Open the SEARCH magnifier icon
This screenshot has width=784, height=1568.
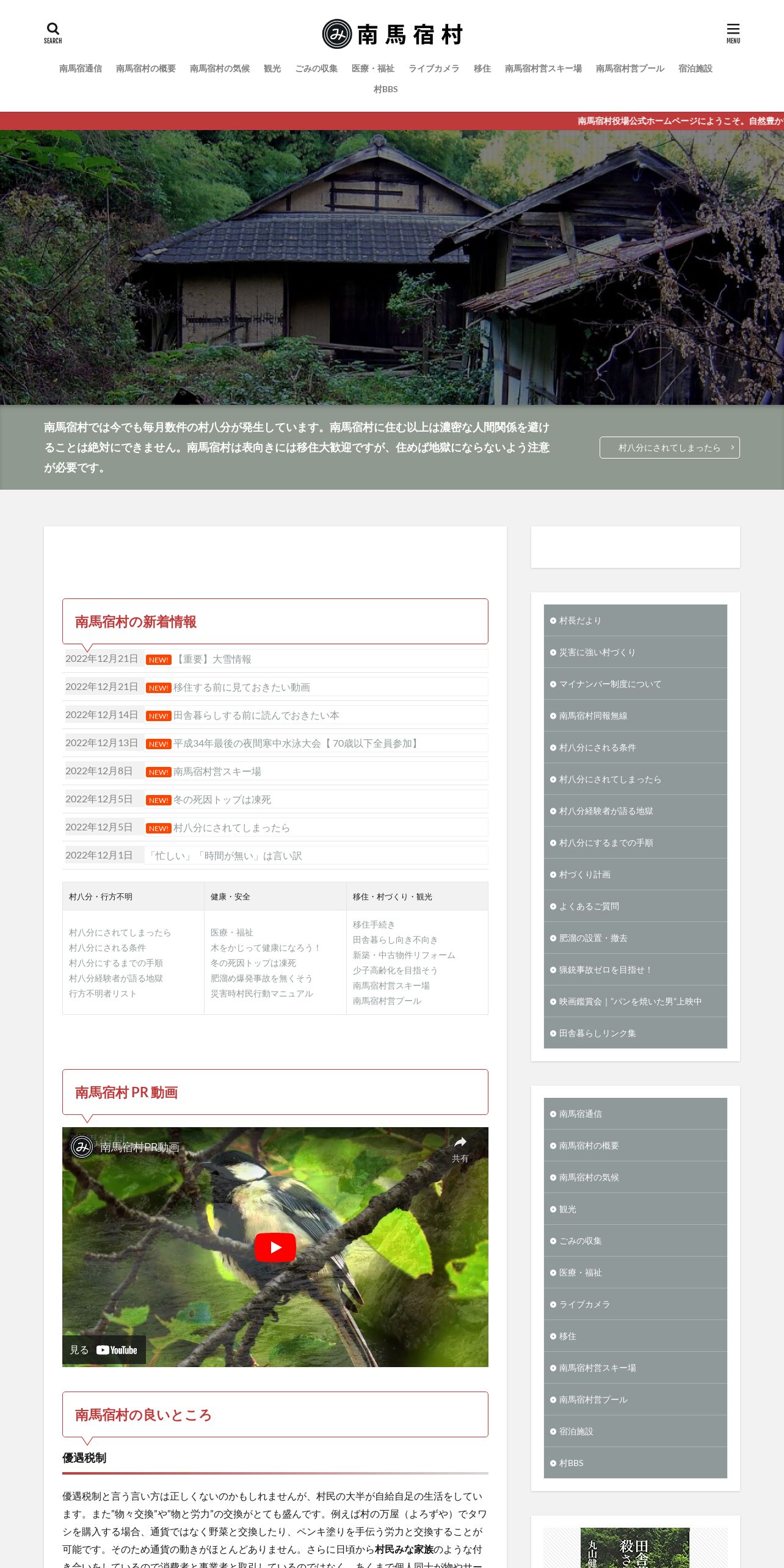[53, 33]
